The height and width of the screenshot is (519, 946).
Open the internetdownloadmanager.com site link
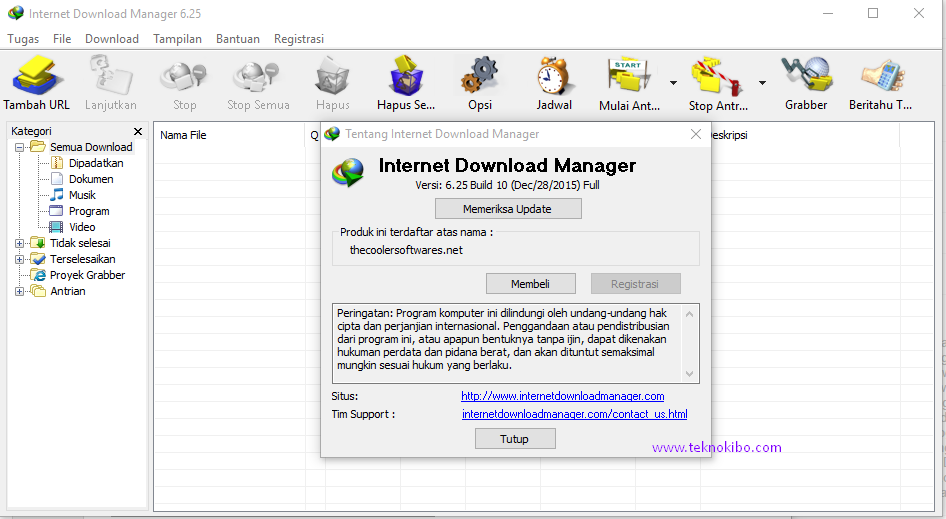pyautogui.click(x=562, y=396)
